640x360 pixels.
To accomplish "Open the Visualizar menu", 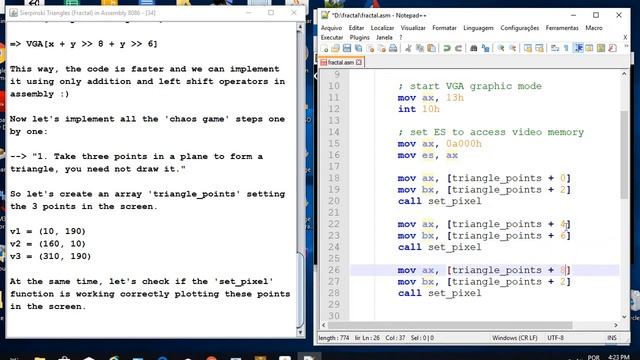I will [x=413, y=28].
